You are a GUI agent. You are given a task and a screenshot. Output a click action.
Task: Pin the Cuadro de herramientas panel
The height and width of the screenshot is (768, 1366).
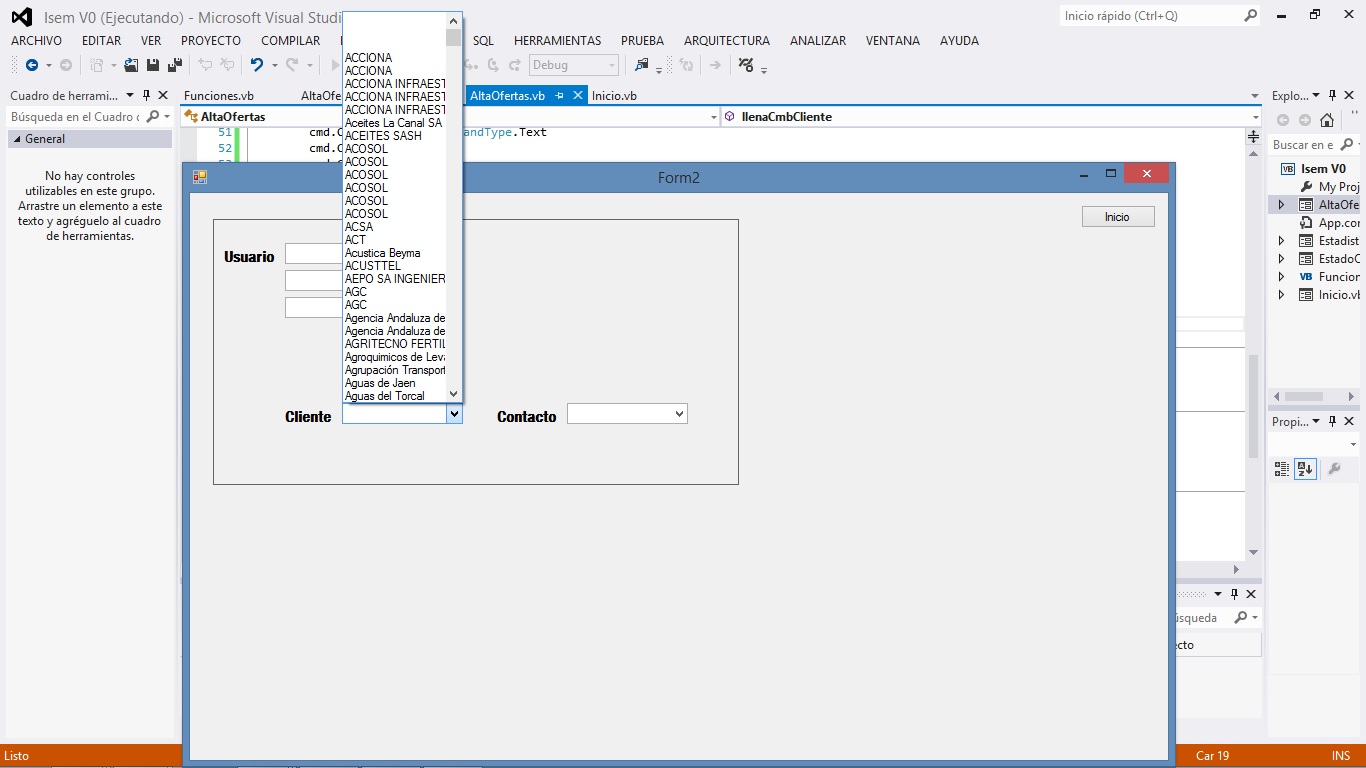[x=147, y=95]
